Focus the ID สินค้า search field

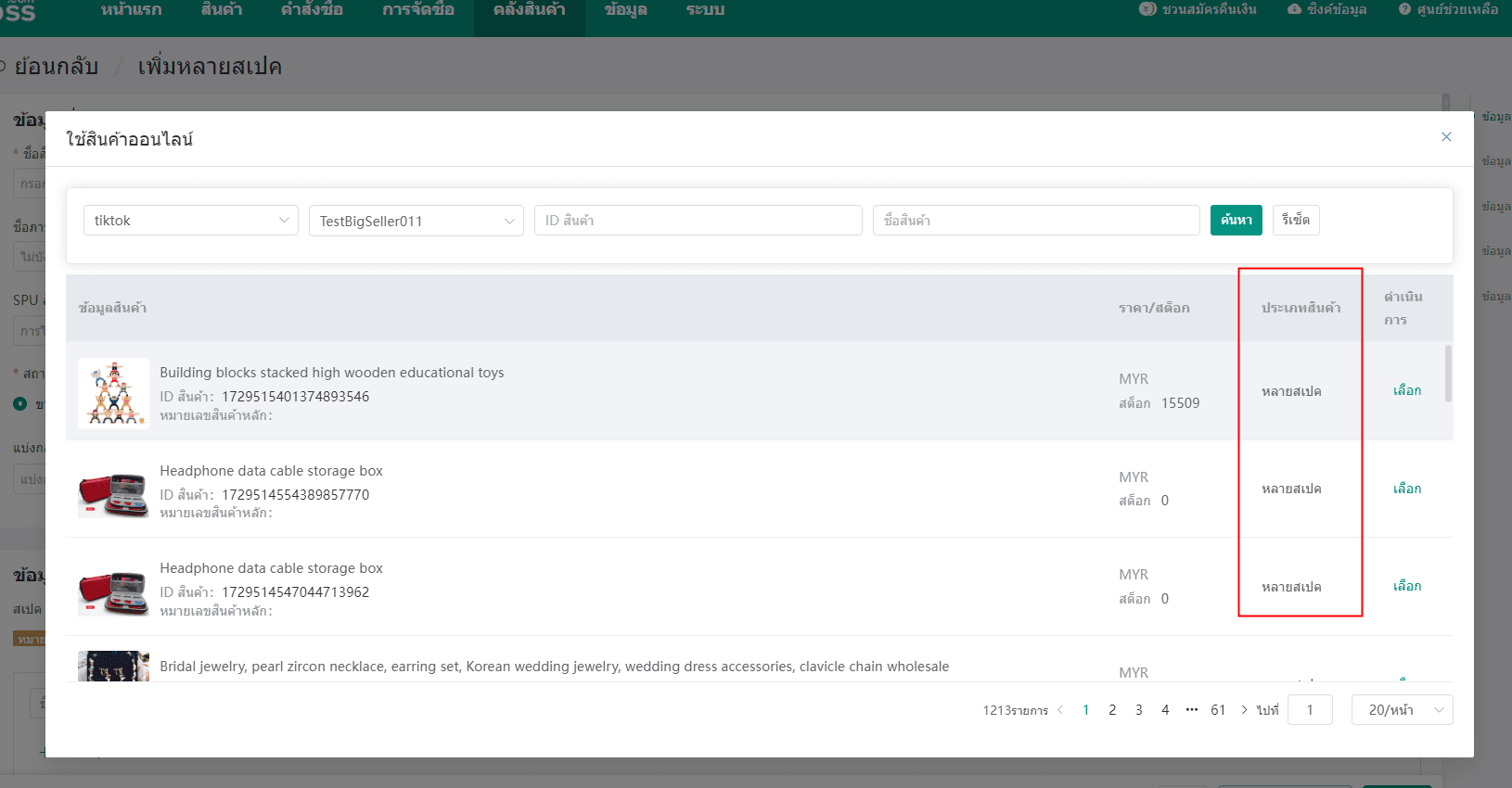(x=698, y=221)
